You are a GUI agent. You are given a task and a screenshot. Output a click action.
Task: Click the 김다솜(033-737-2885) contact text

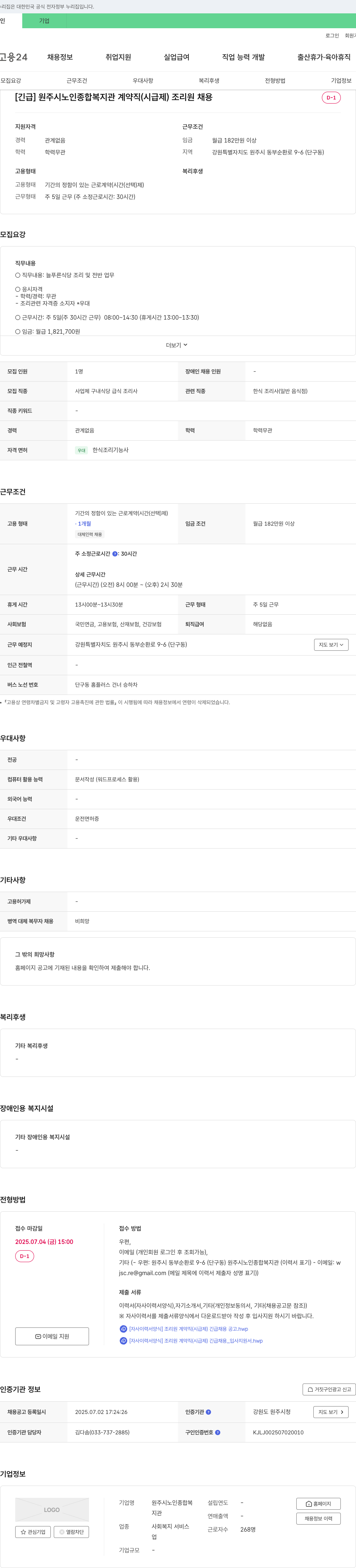tap(102, 1432)
